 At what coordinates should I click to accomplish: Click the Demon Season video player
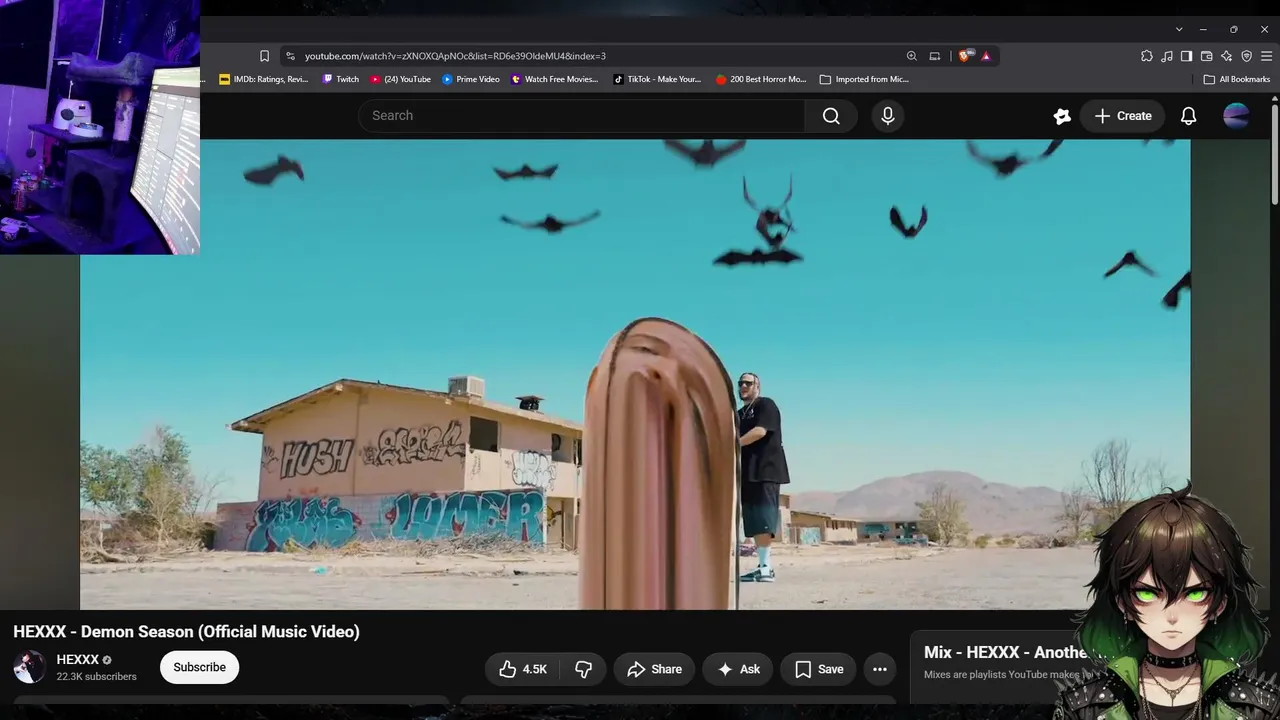point(635,374)
